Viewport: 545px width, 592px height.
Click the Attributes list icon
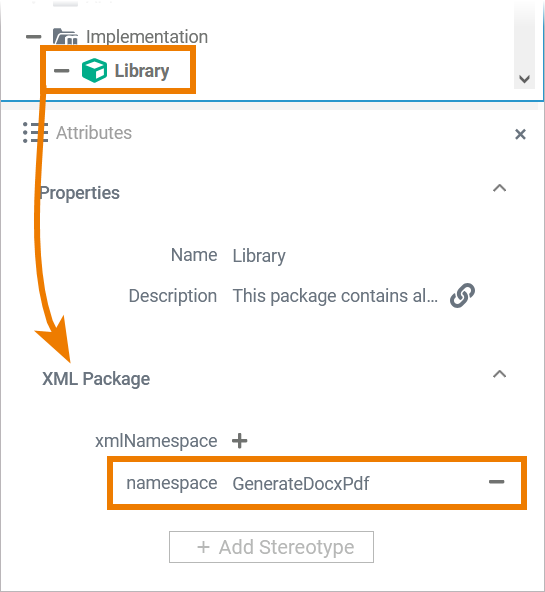pyautogui.click(x=35, y=133)
